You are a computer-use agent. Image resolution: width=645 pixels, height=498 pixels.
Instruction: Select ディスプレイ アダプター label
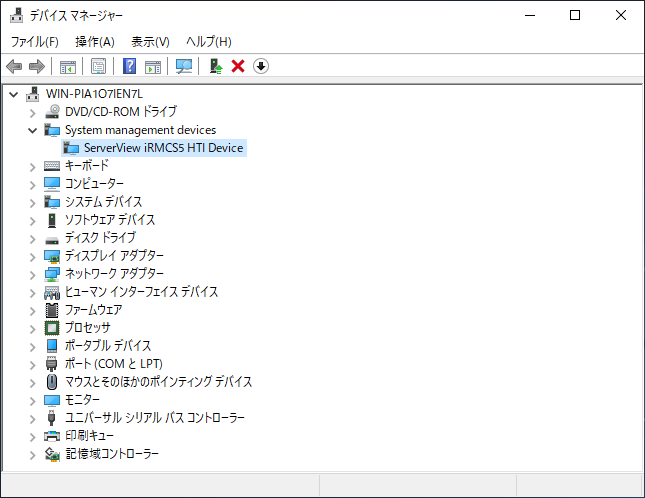pos(114,256)
